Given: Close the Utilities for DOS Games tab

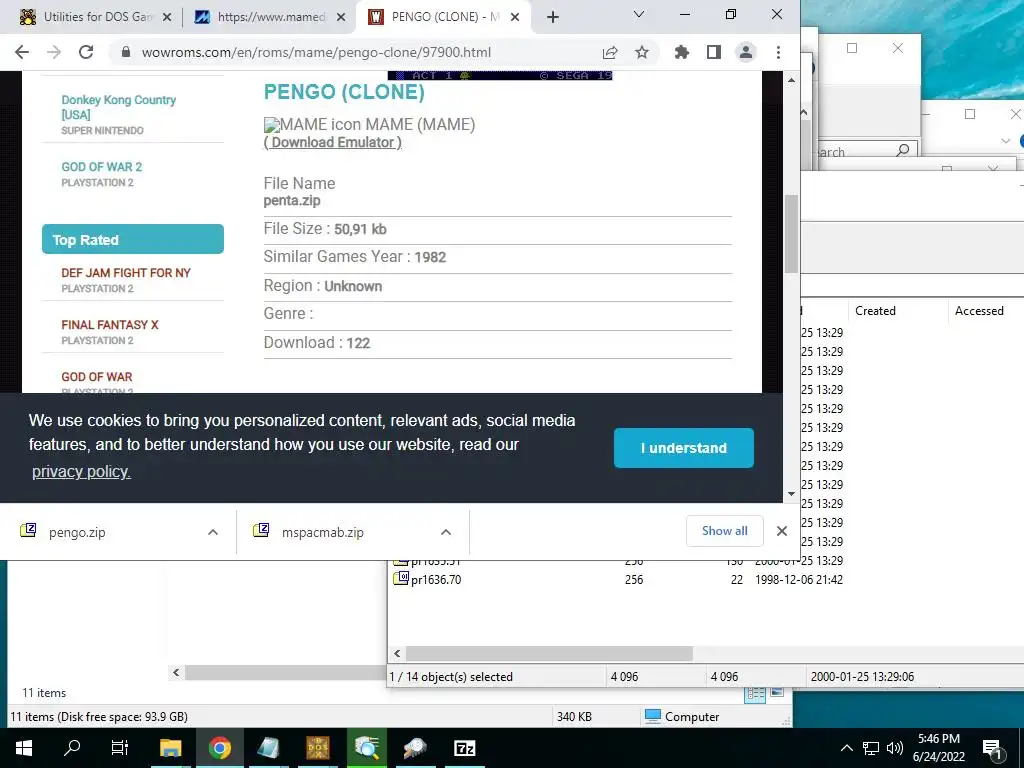Looking at the screenshot, I should pyautogui.click(x=167, y=17).
